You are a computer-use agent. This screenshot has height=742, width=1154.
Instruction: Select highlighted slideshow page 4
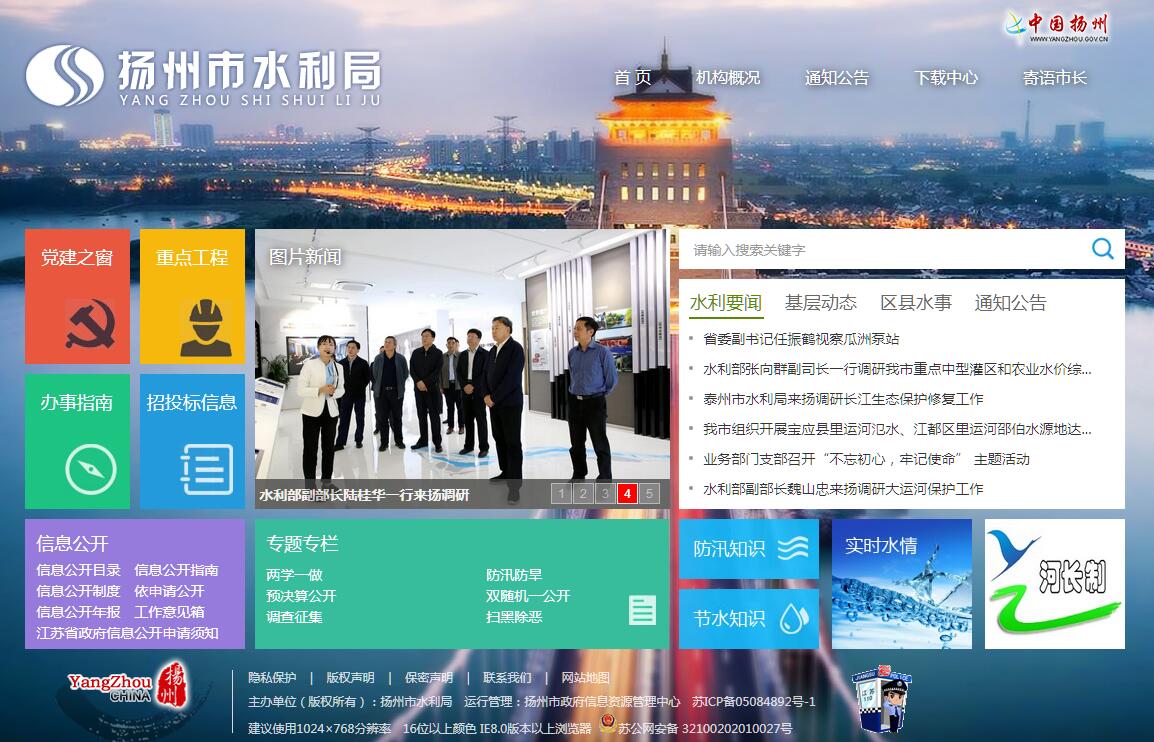click(627, 493)
